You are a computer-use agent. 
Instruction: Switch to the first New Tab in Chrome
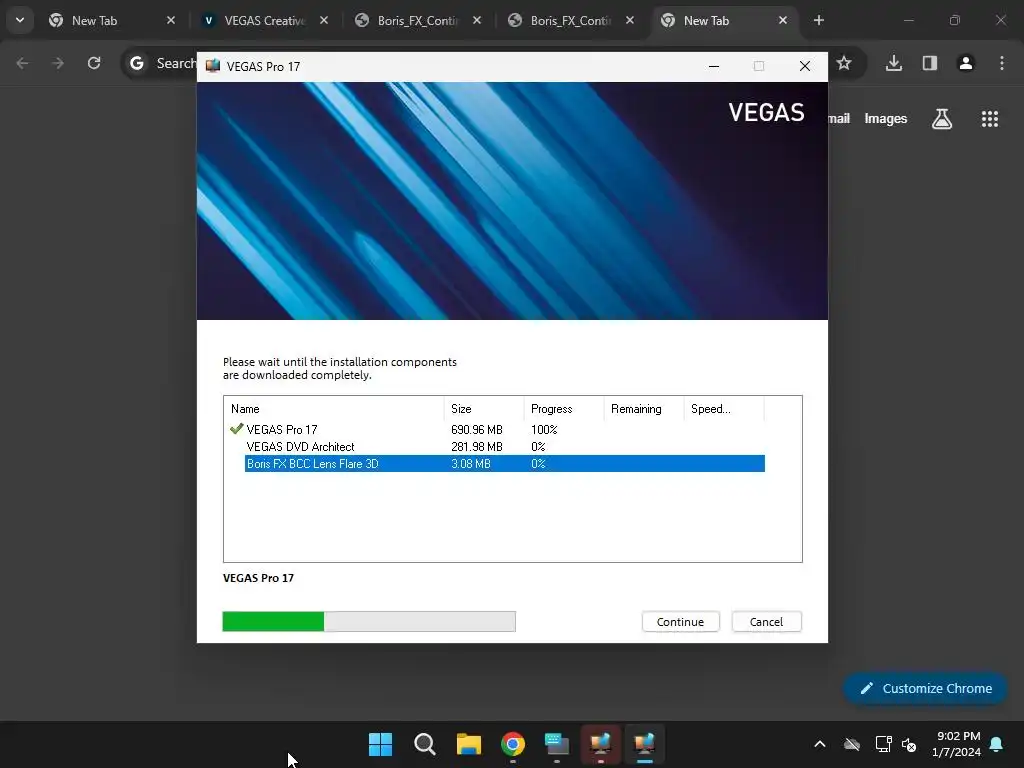click(x=111, y=20)
